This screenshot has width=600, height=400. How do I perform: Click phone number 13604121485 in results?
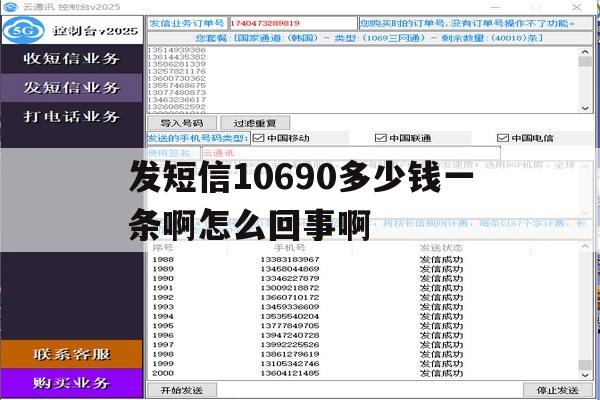pos(290,373)
